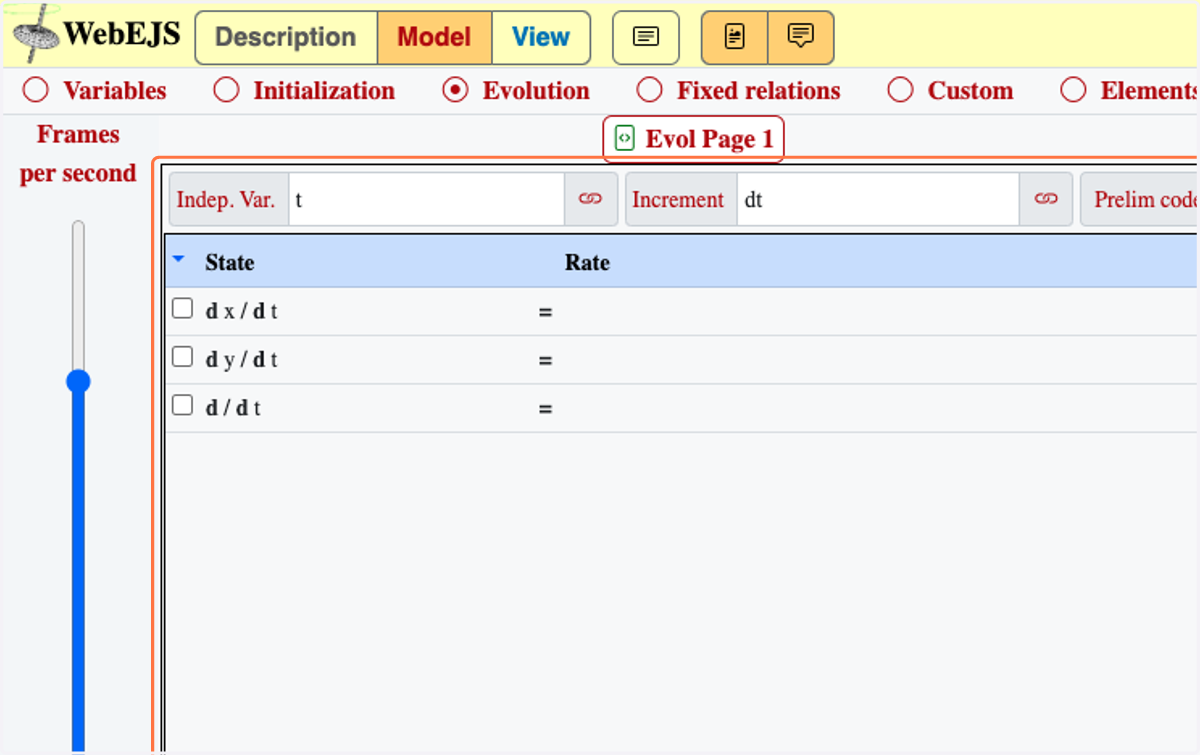Click the code icon on Evol Page 1 tab

pos(625,139)
